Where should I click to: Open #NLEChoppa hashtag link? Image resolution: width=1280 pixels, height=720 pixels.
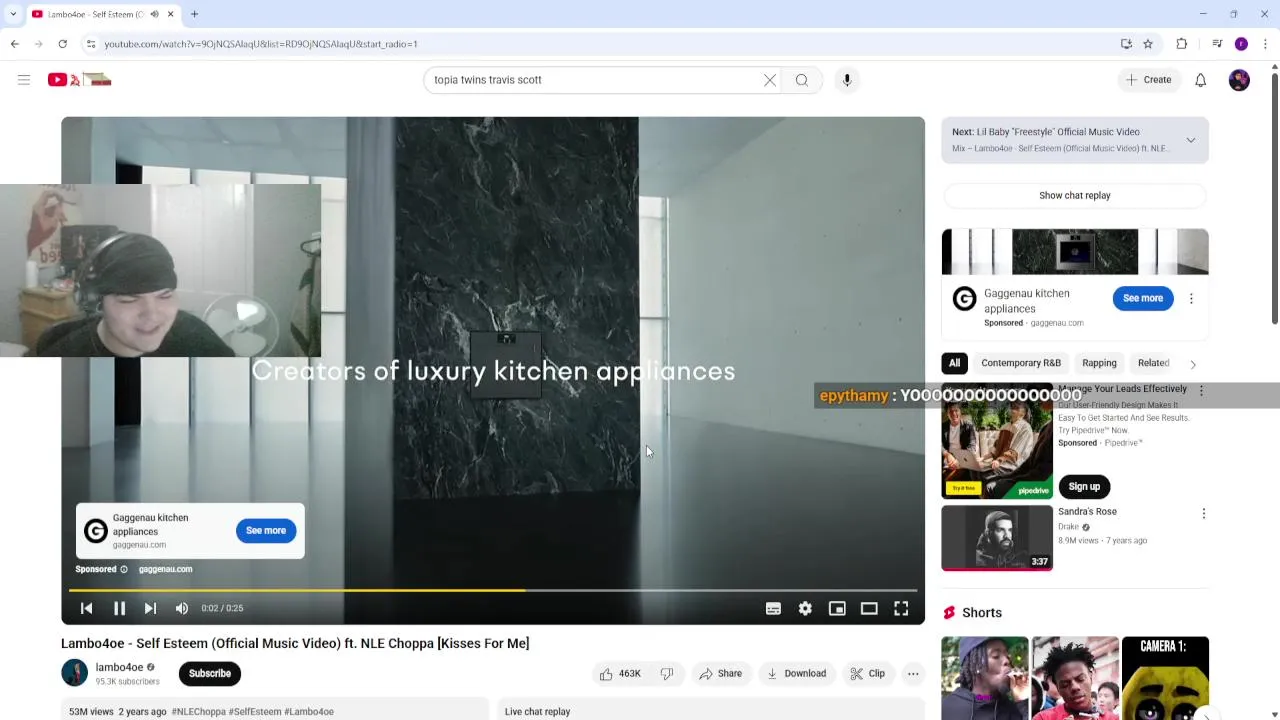point(199,712)
